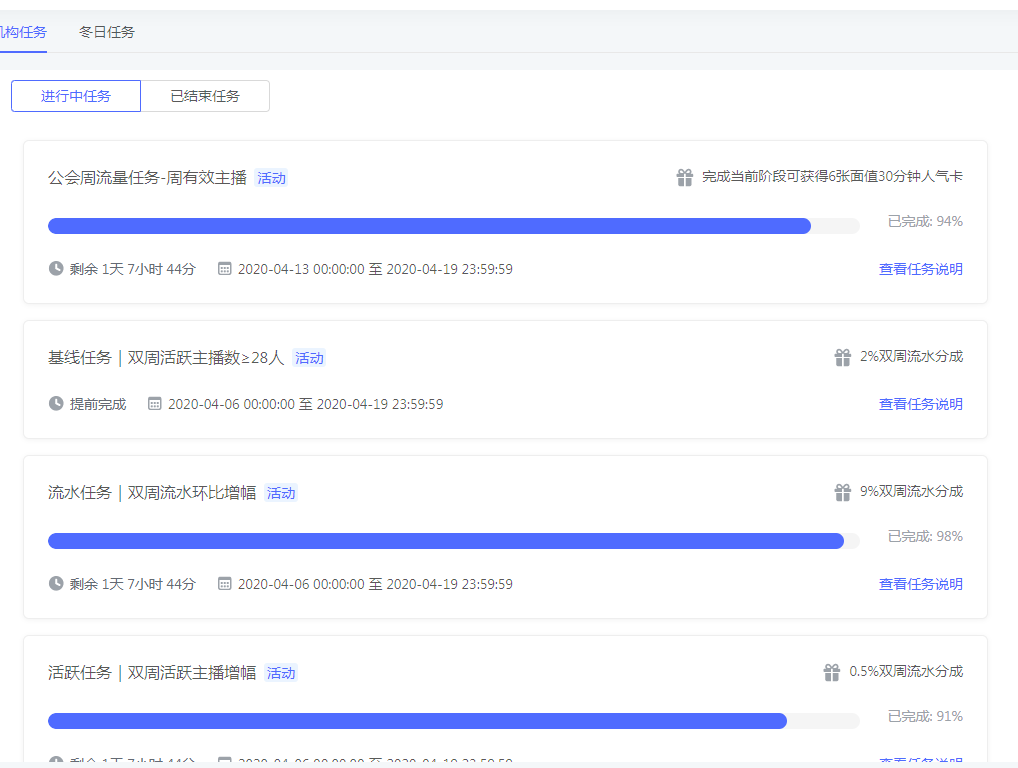
Task: Click the clock icon showing 剩余 1天 7小时 44分
Action: pos(56,268)
